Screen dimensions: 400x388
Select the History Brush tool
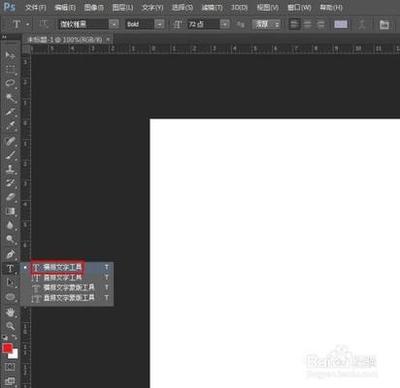tap(10, 183)
